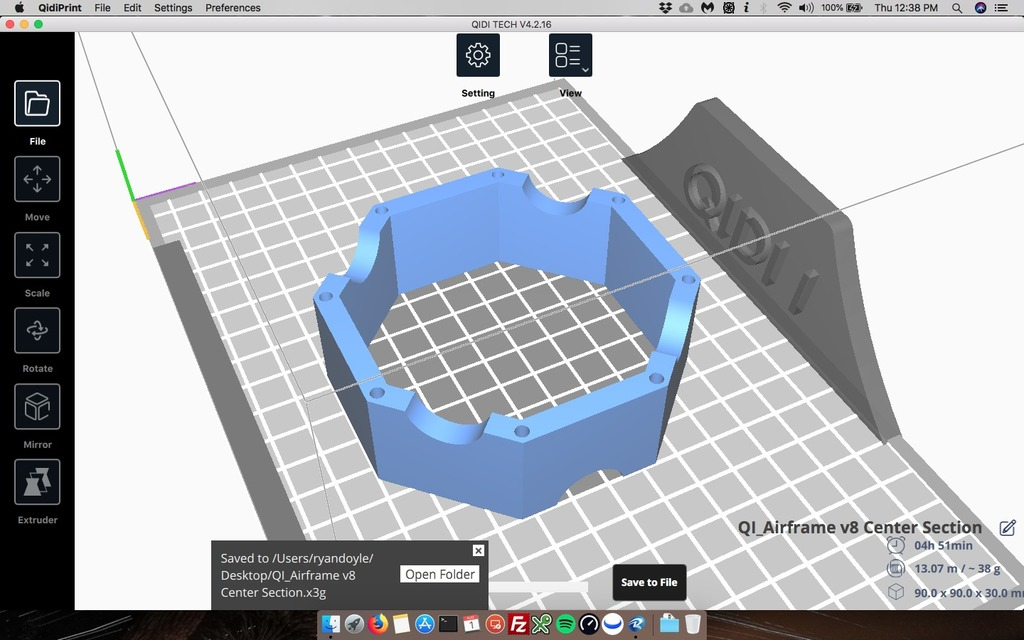Select the Scale tool
Viewport: 1024px width, 640px height.
[37, 255]
